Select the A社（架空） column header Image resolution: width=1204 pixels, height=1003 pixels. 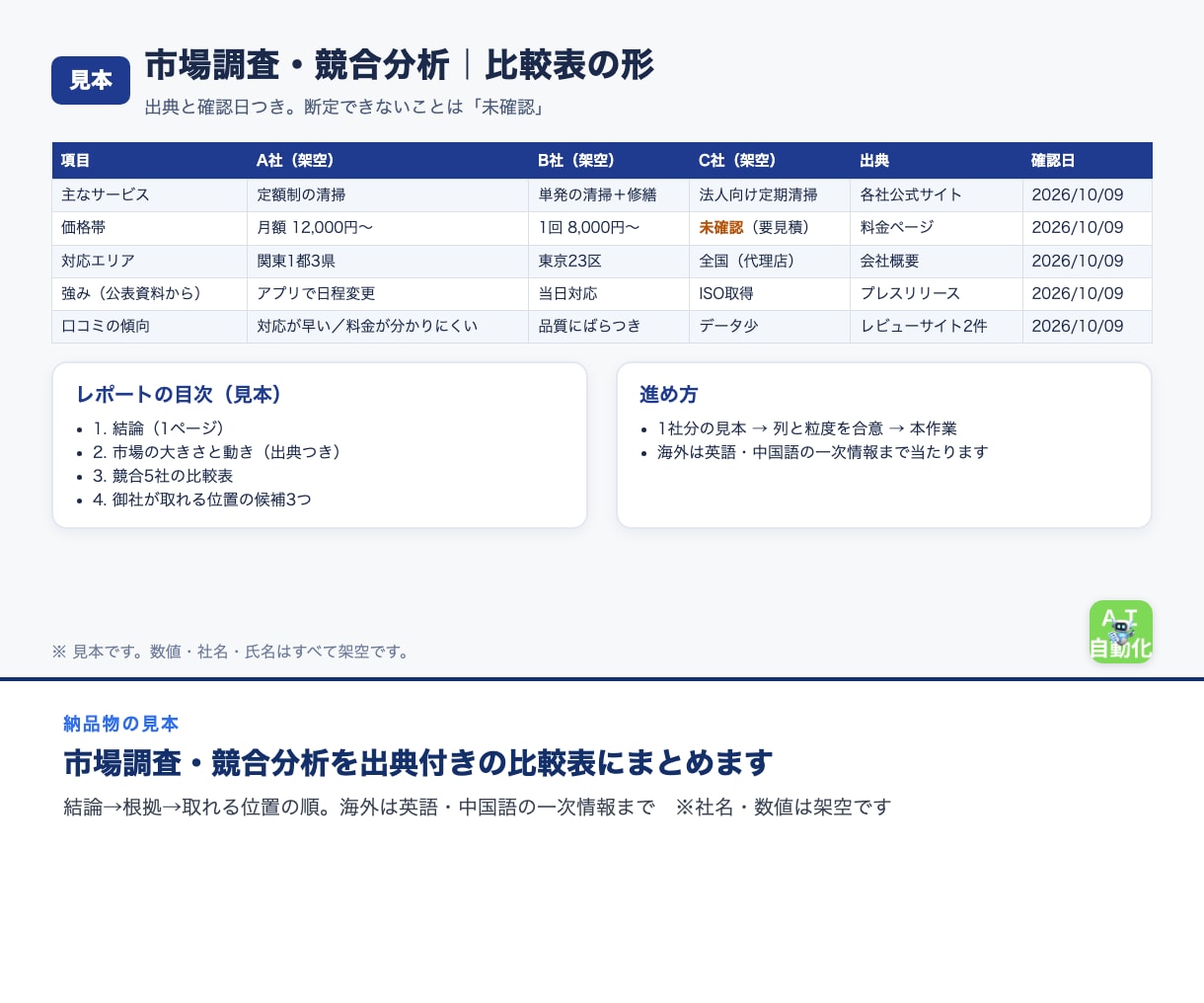(388, 160)
